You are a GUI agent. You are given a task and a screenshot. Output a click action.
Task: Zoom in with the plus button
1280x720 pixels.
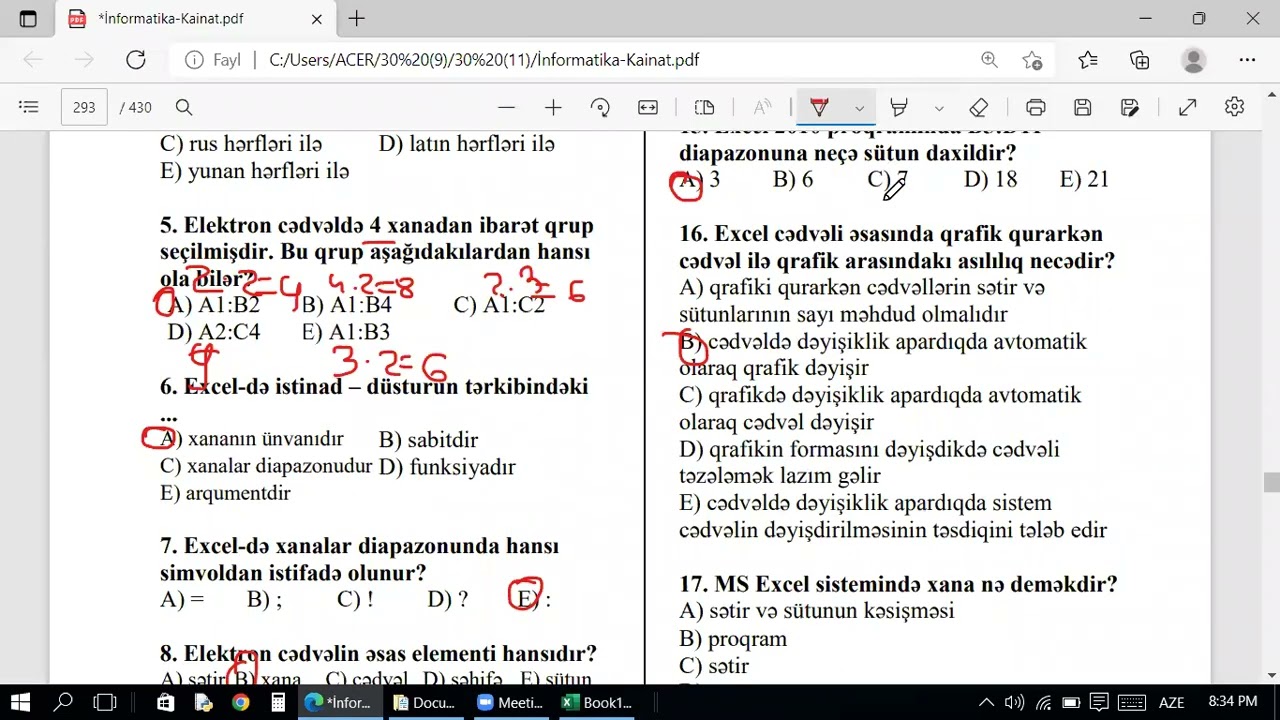pos(553,107)
